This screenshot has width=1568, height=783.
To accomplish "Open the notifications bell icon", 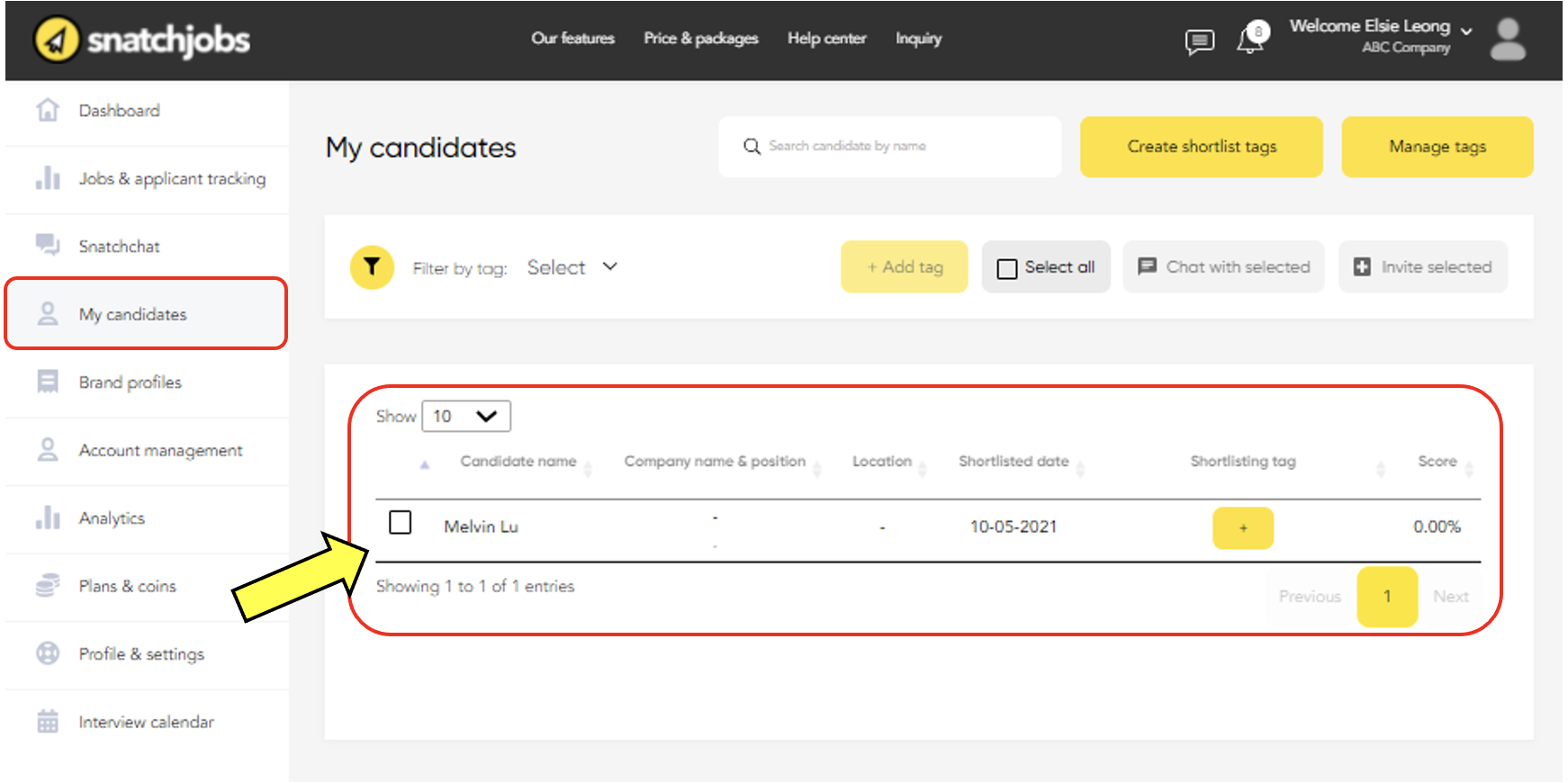I will 1251,39.
